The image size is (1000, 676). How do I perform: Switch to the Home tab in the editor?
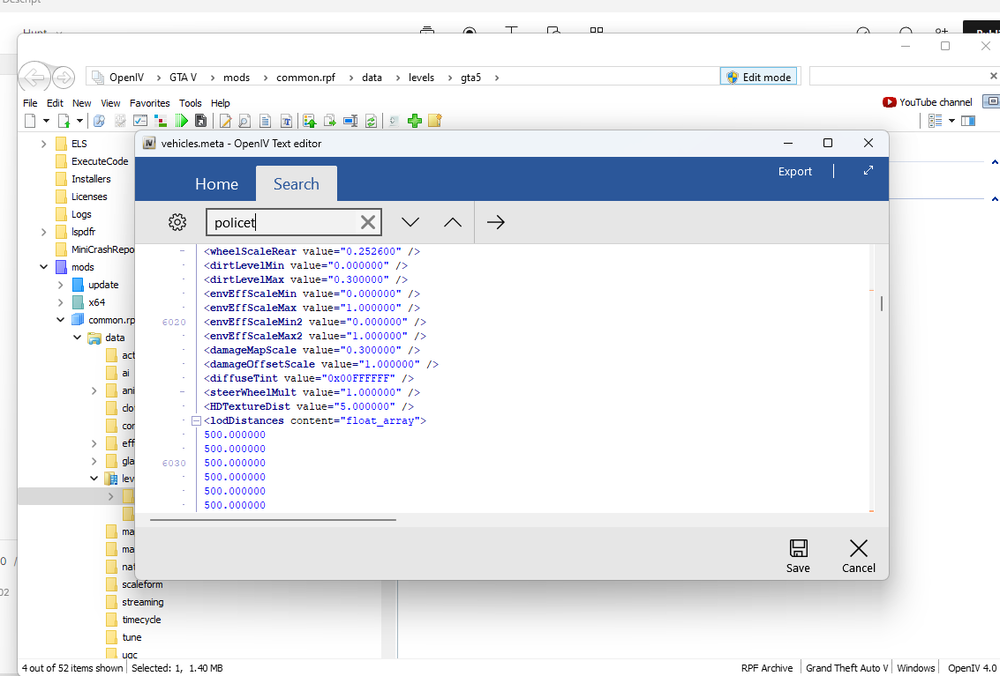[x=216, y=183]
